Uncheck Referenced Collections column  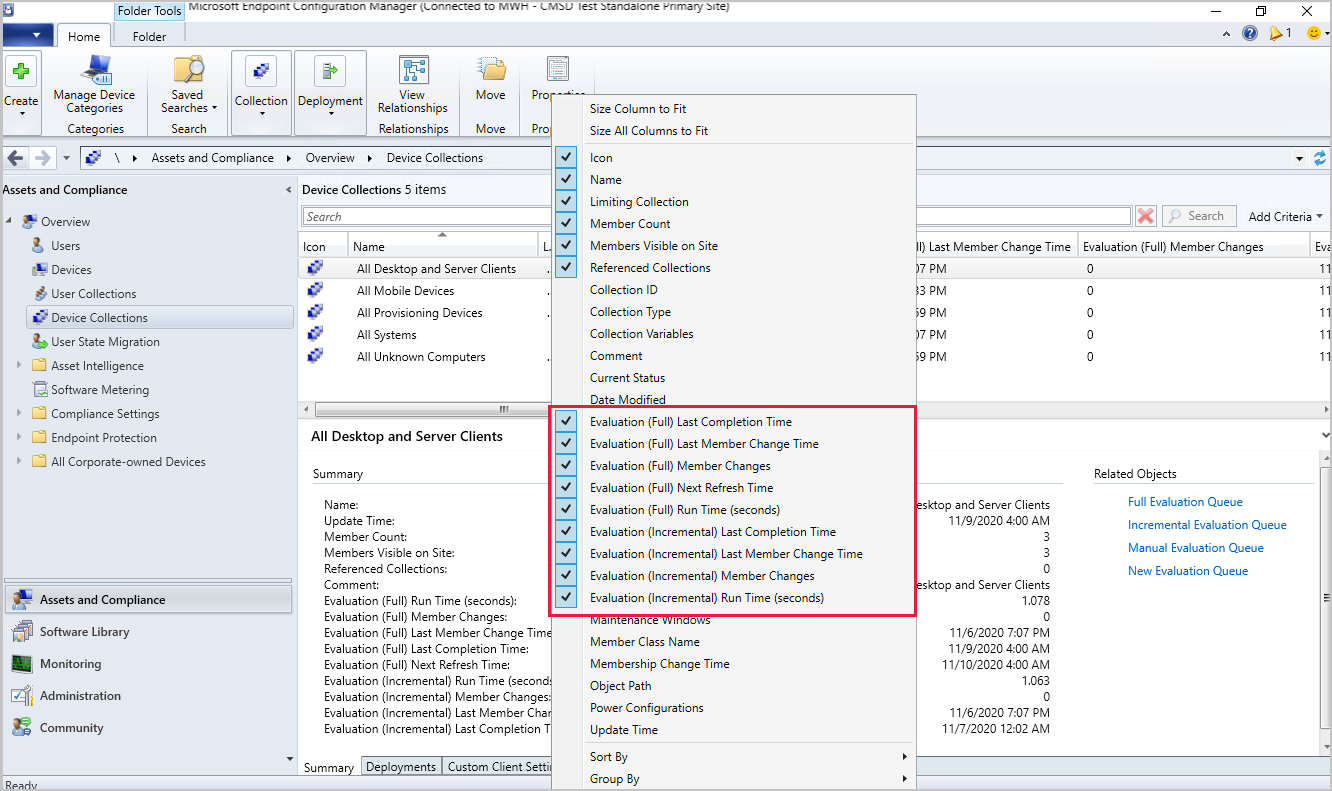tap(567, 268)
